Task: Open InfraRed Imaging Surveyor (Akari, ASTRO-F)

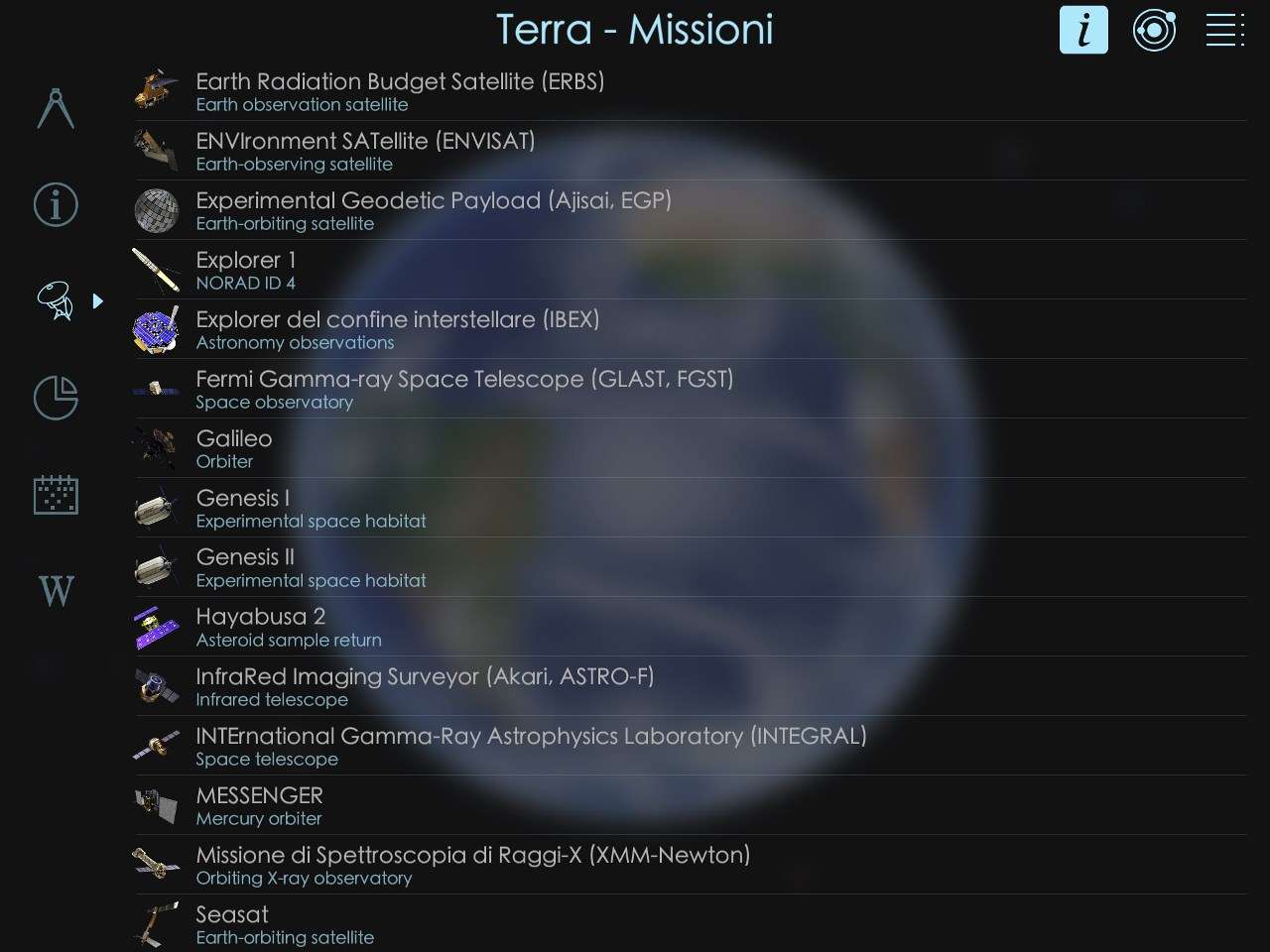Action: 425,676
